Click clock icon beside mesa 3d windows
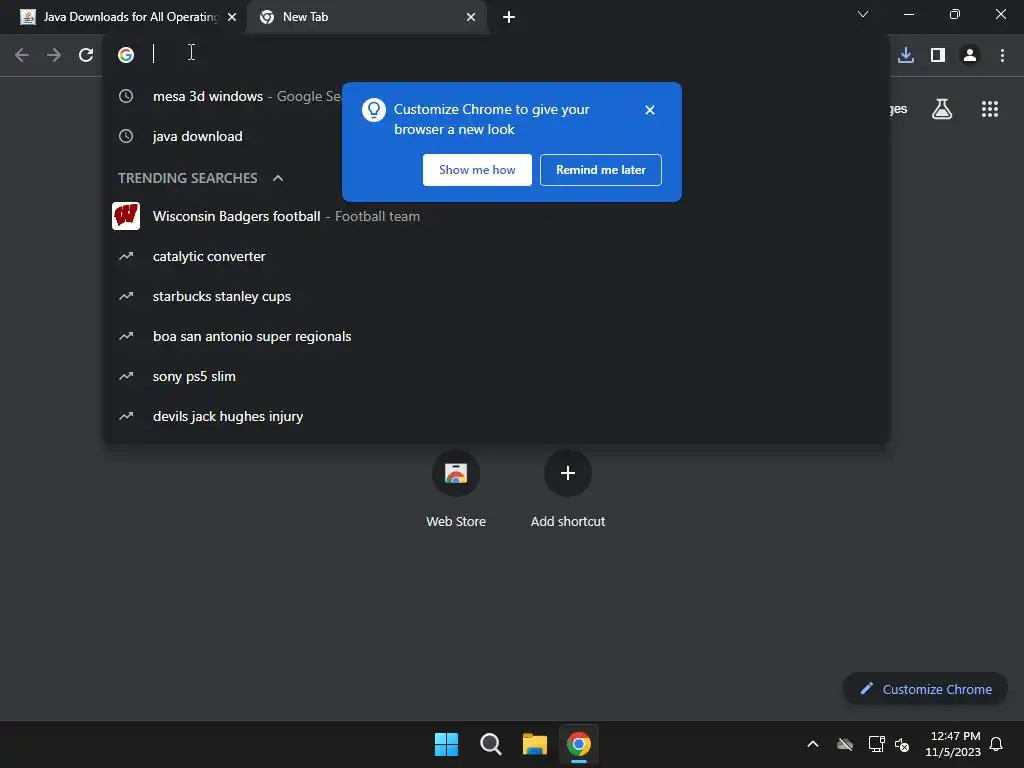 point(126,97)
